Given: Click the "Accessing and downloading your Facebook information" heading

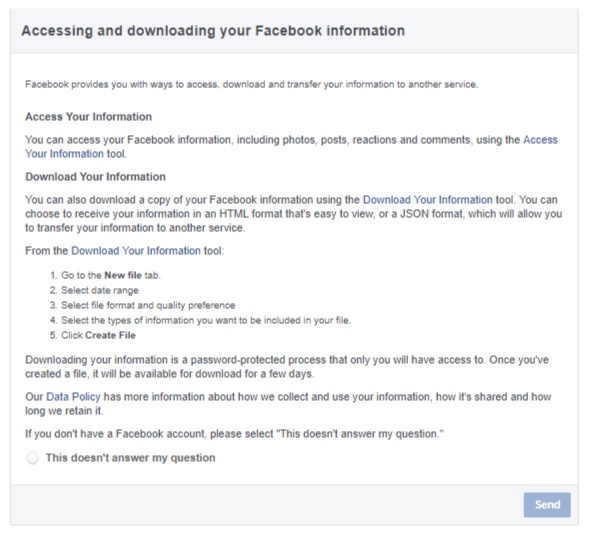Looking at the screenshot, I should click(213, 30).
